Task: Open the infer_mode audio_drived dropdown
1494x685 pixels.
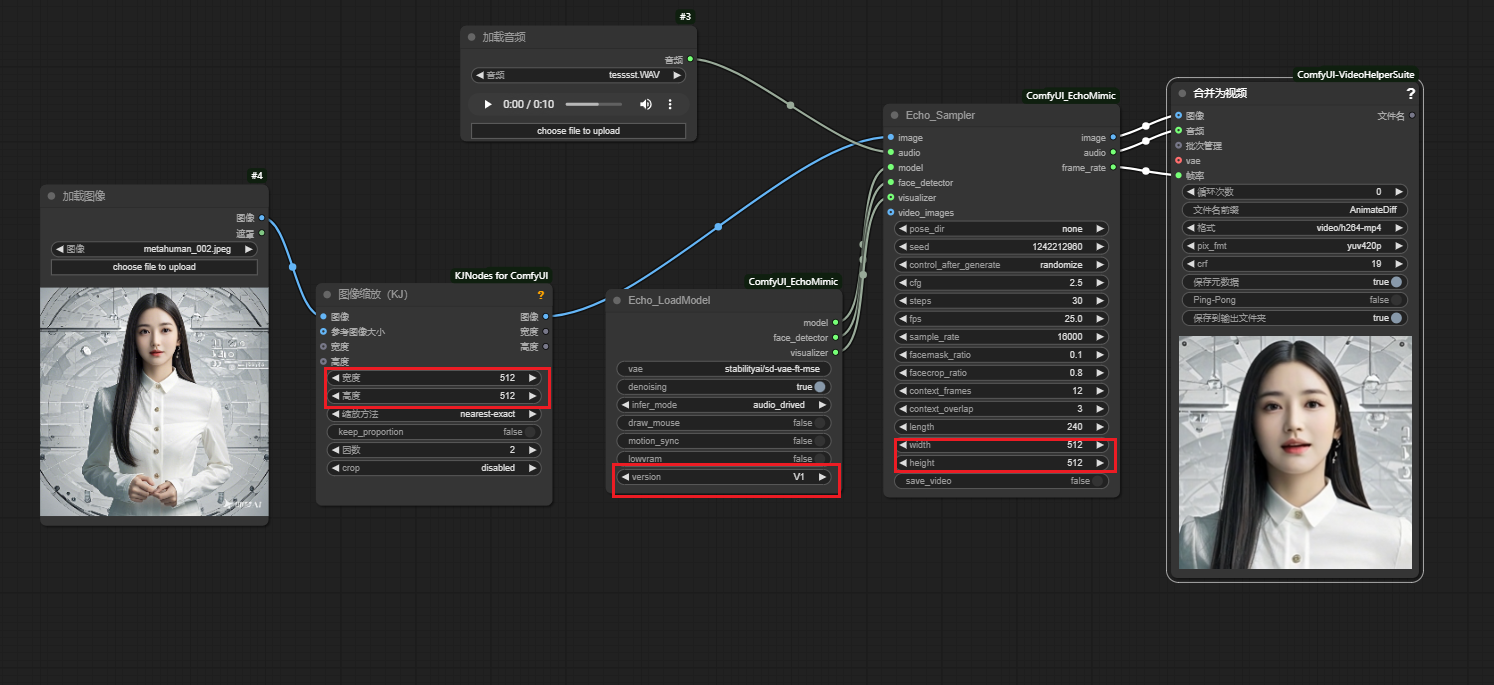Action: click(725, 405)
